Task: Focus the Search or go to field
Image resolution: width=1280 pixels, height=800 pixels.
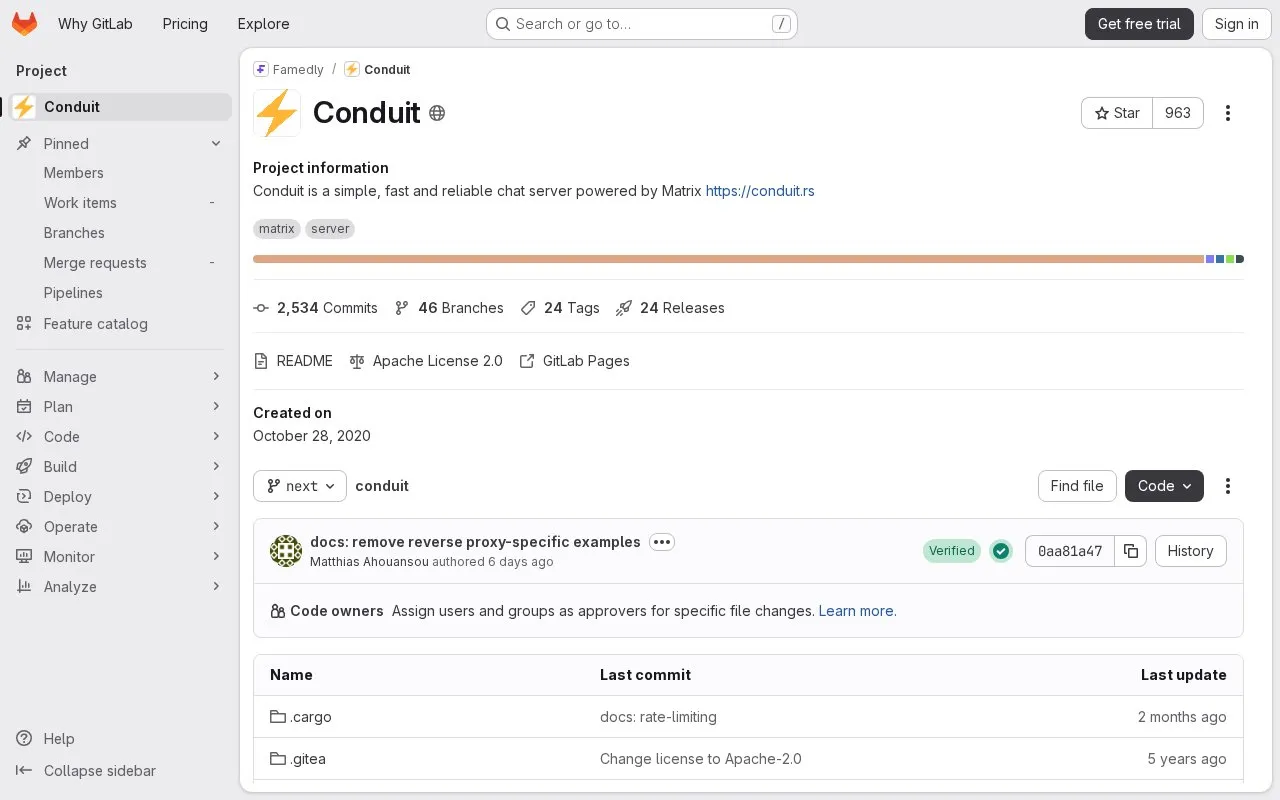Action: pos(641,24)
